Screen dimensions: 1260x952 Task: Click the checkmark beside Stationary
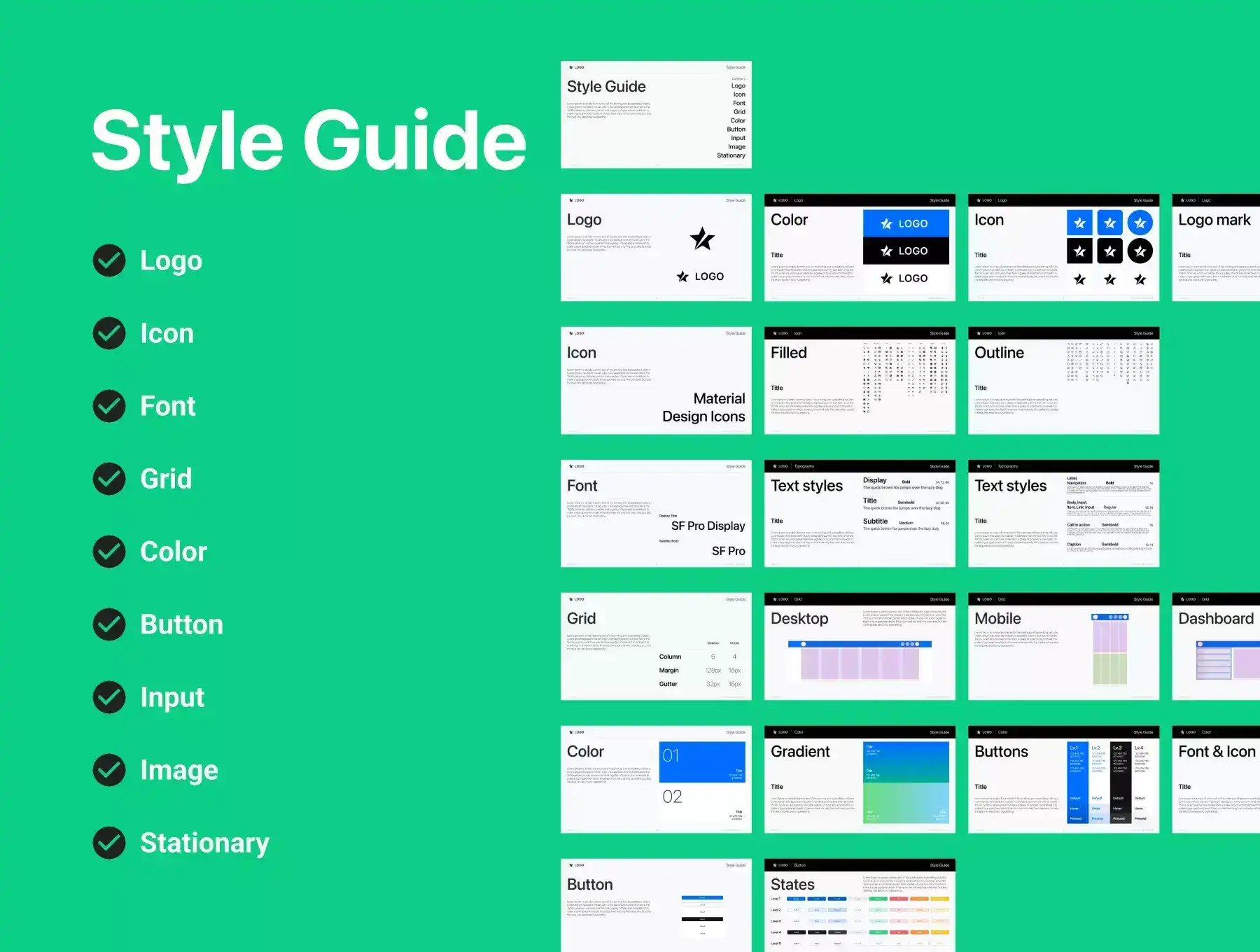point(109,843)
